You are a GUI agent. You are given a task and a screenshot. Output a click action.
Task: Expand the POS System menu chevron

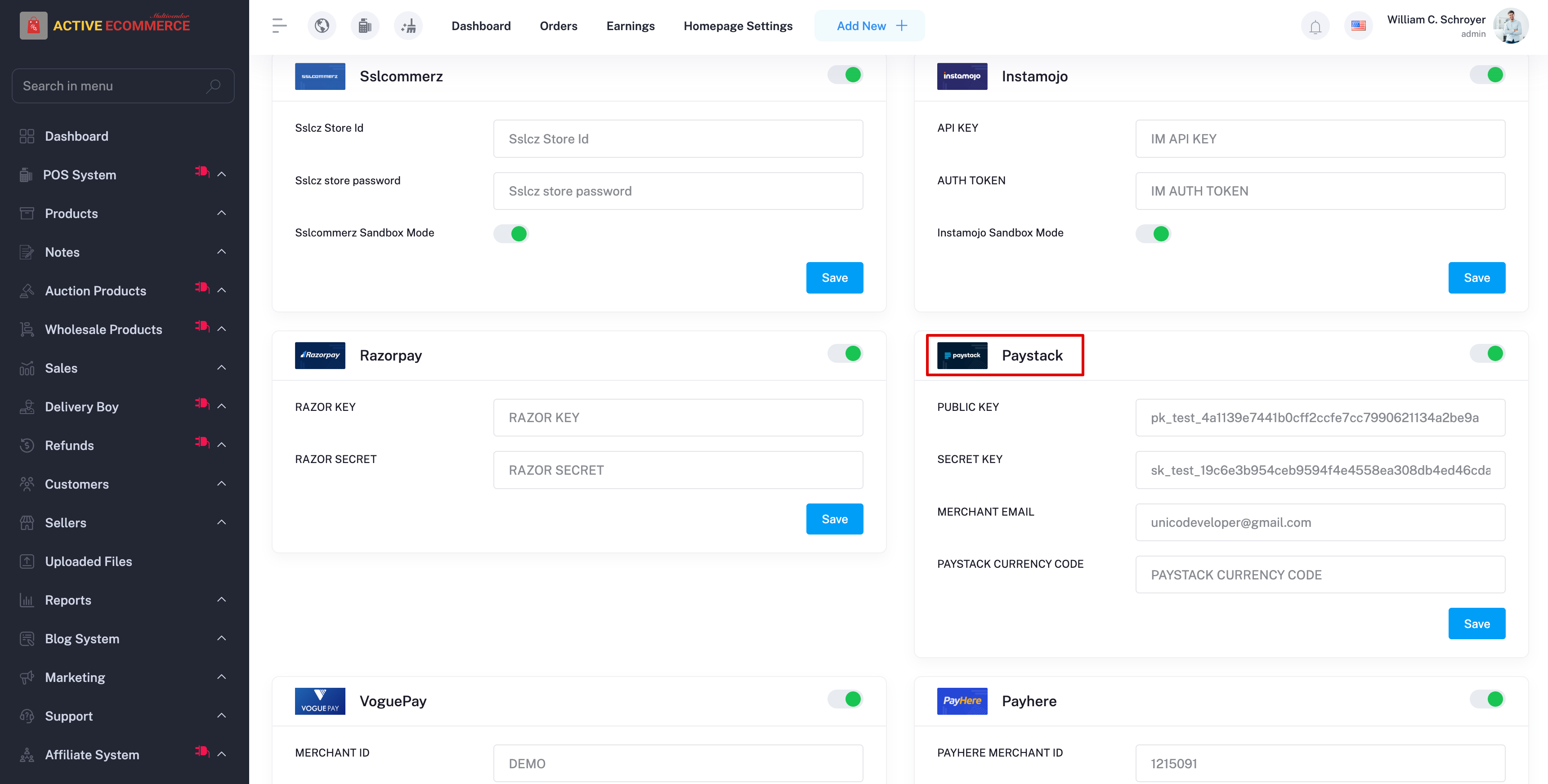pyautogui.click(x=222, y=174)
